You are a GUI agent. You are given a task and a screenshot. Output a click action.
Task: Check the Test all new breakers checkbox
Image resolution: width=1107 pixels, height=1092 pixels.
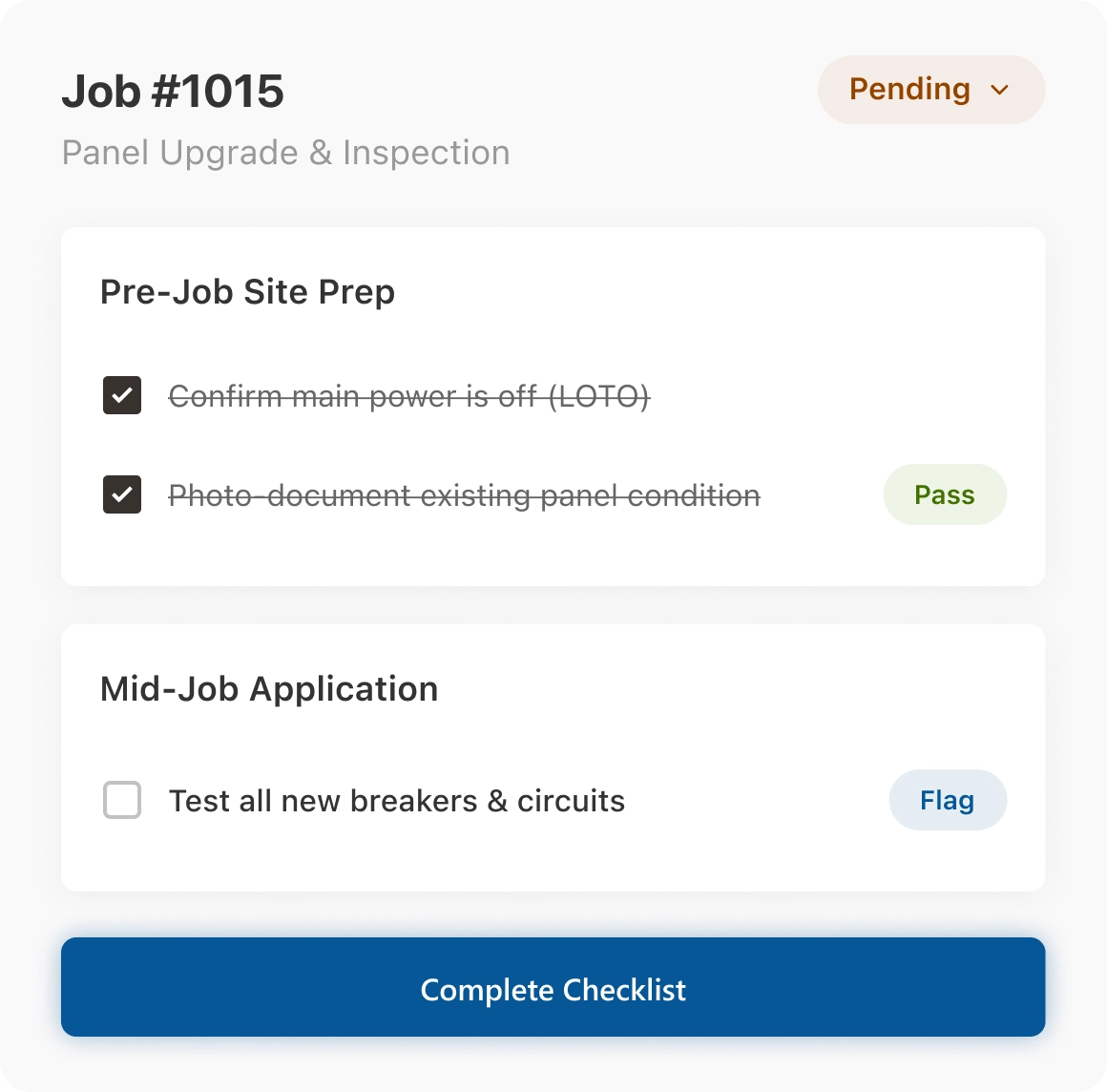point(122,800)
